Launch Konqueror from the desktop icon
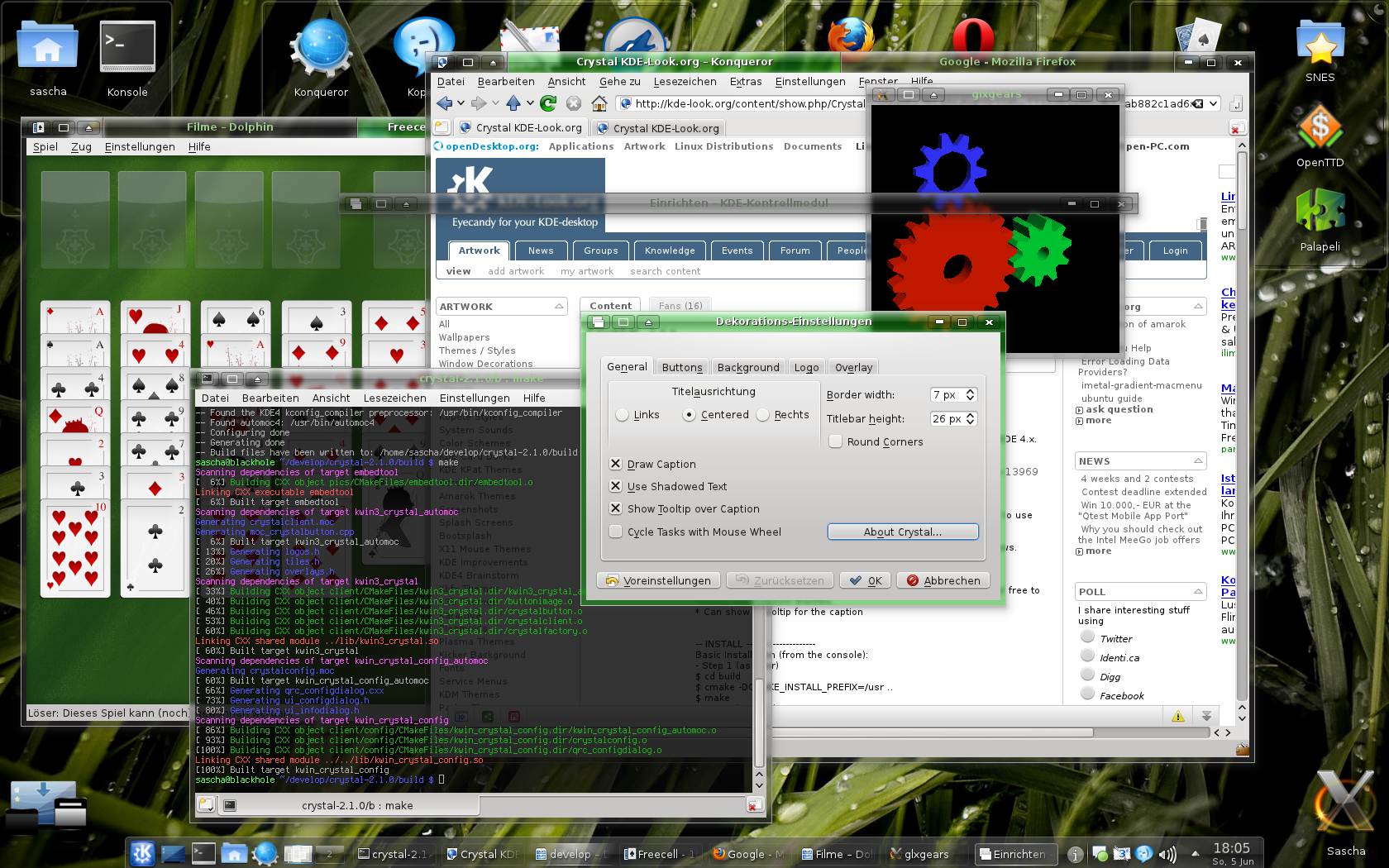Image resolution: width=1389 pixels, height=868 pixels. tap(321, 56)
